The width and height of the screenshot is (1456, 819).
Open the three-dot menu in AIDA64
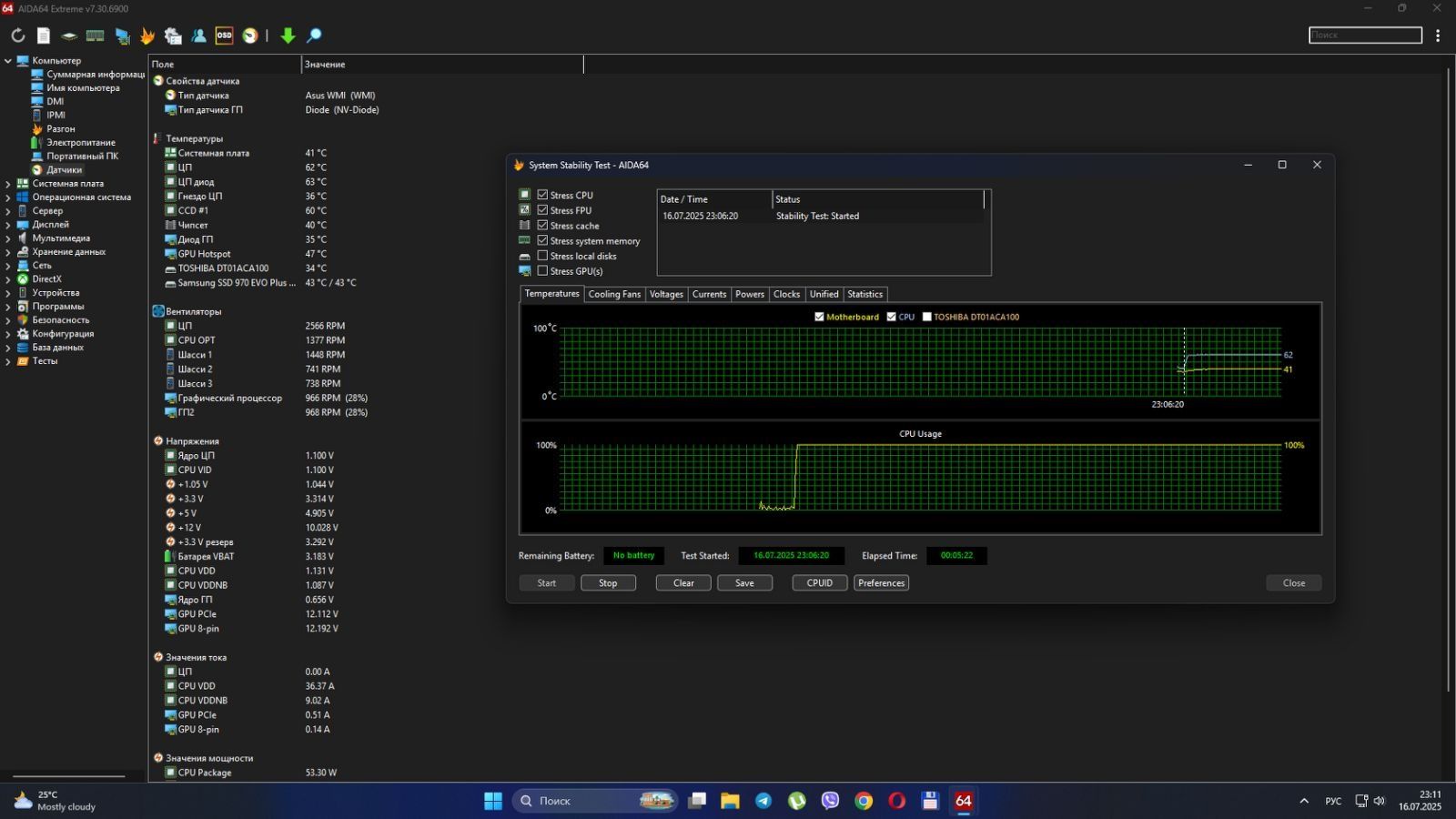1438,35
